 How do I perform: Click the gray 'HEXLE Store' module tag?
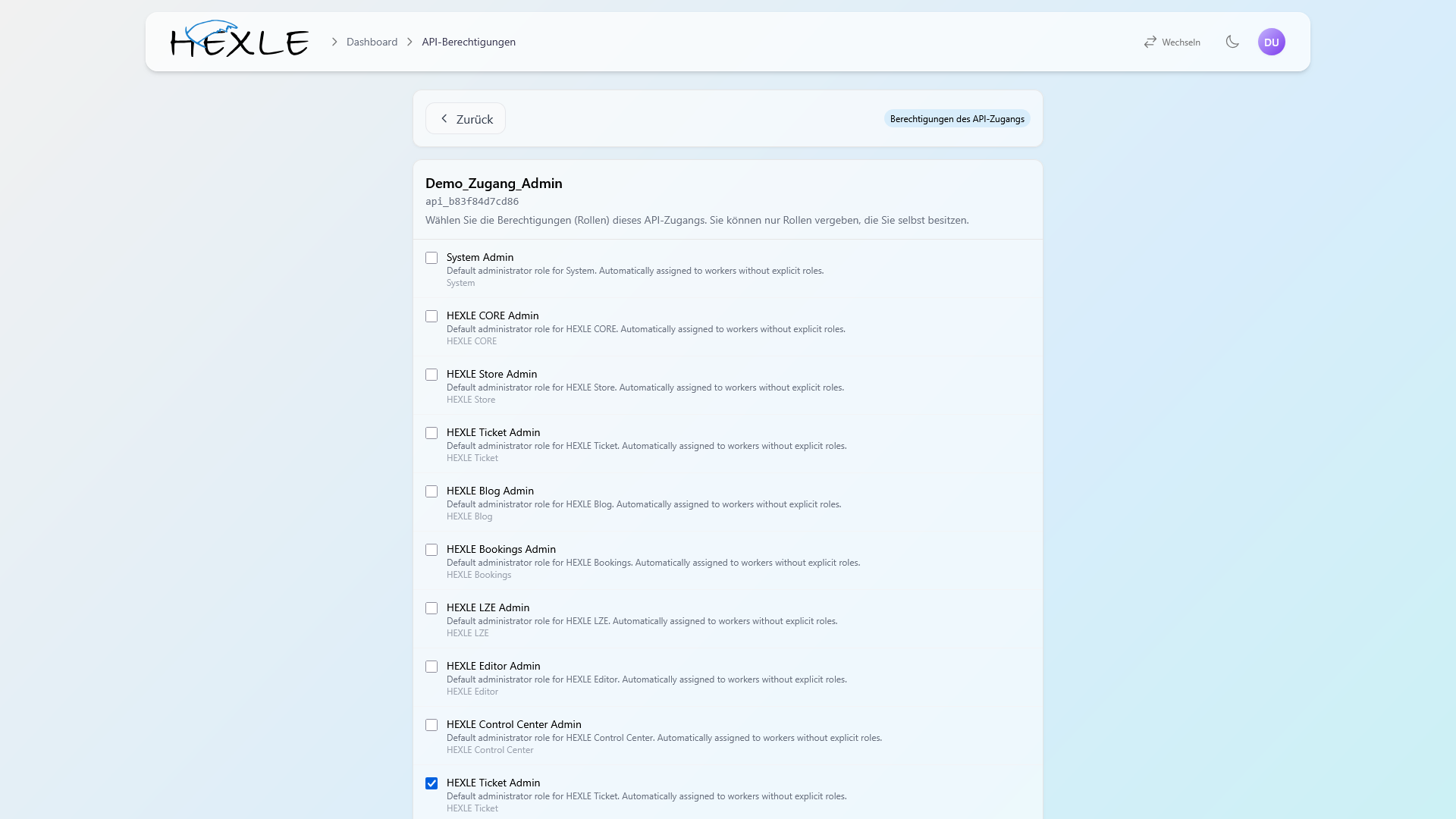point(471,400)
